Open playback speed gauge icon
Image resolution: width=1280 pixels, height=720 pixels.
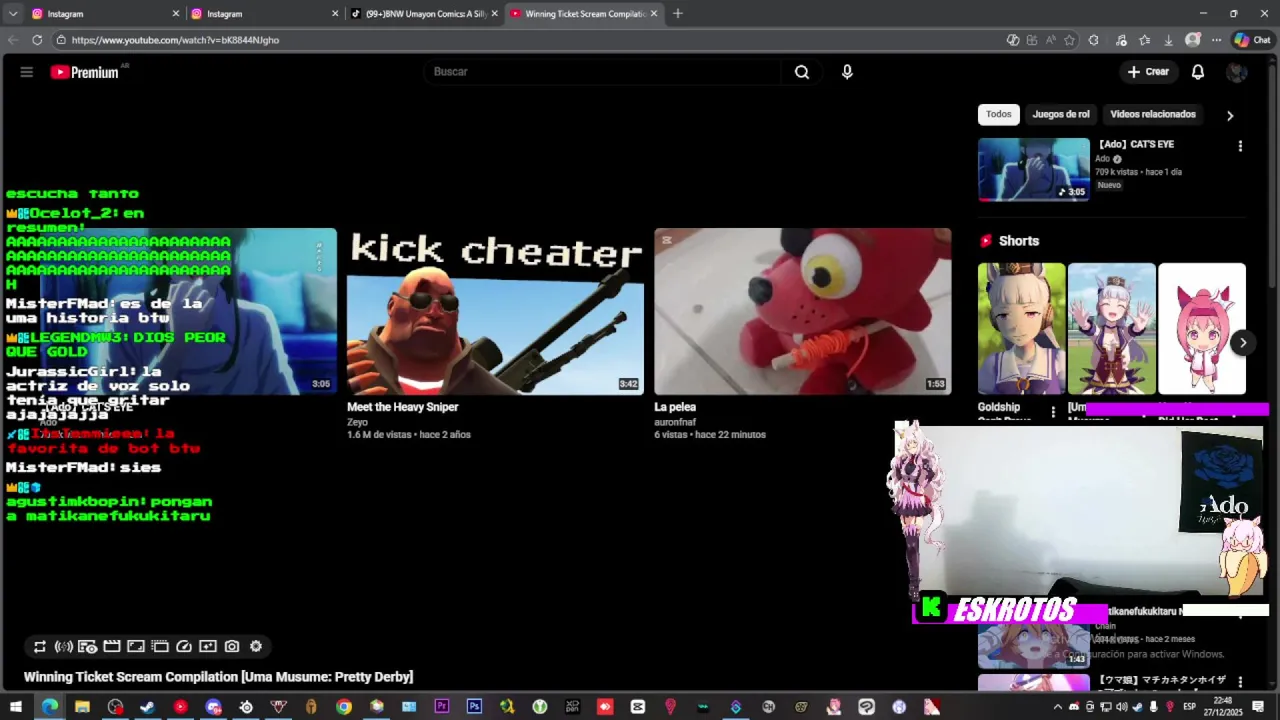[184, 647]
